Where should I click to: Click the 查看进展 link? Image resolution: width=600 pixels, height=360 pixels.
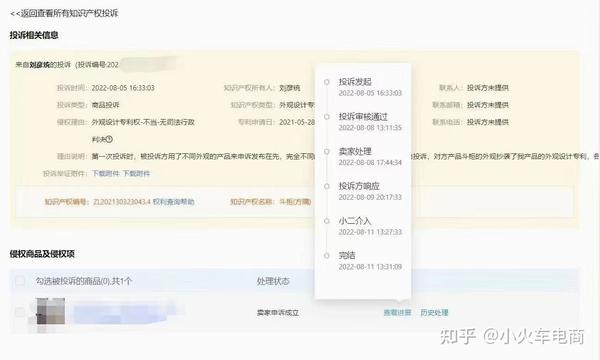(x=398, y=313)
